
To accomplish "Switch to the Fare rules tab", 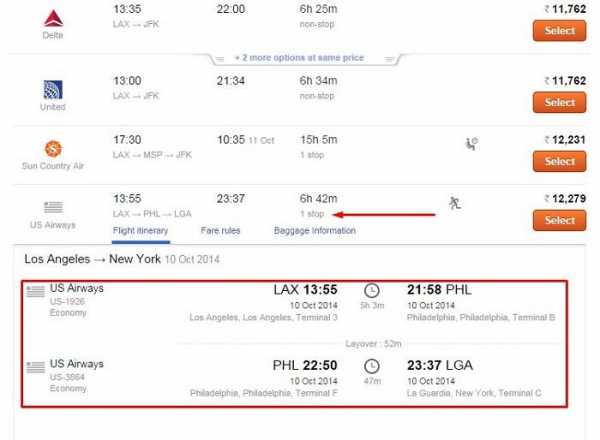I will coord(220,231).
